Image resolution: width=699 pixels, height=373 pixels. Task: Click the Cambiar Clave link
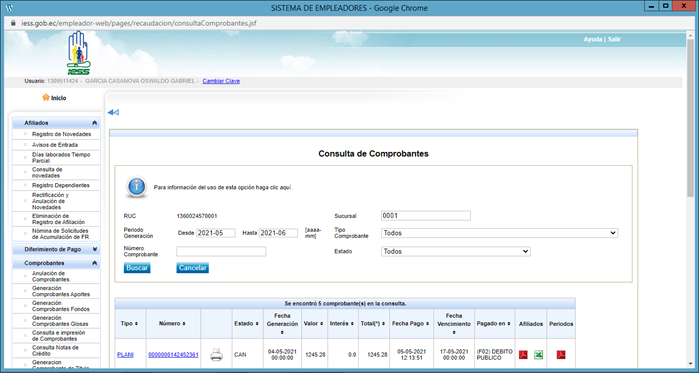(221, 81)
